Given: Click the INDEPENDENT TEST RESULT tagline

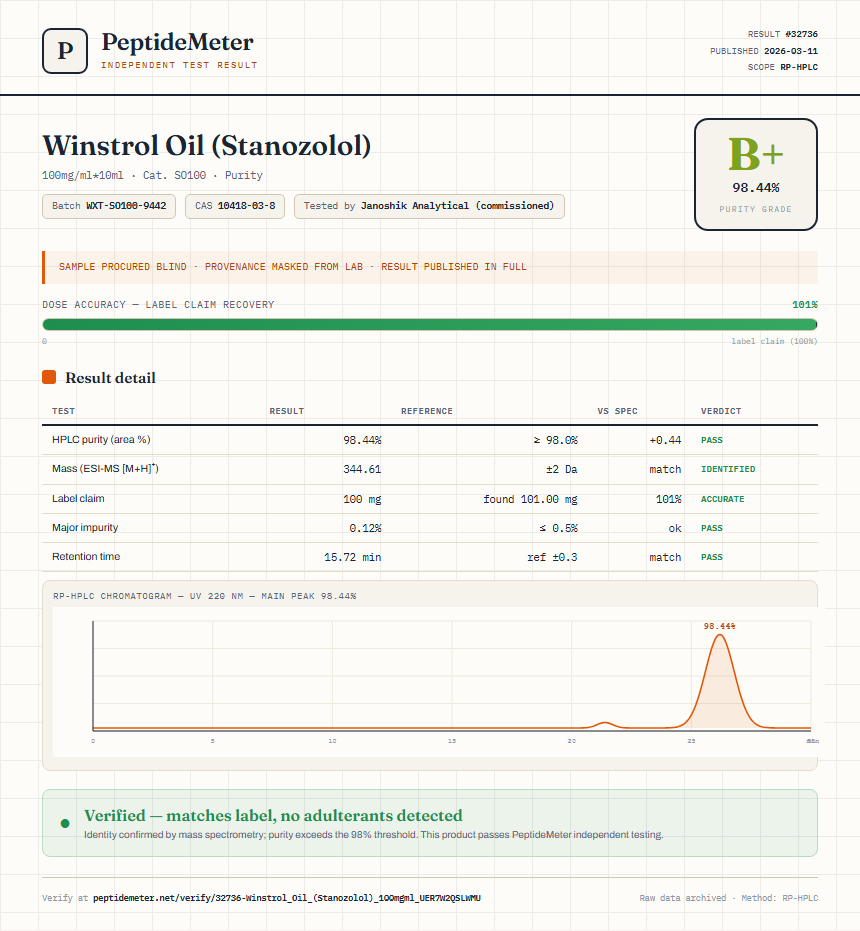Looking at the screenshot, I should click(x=179, y=65).
